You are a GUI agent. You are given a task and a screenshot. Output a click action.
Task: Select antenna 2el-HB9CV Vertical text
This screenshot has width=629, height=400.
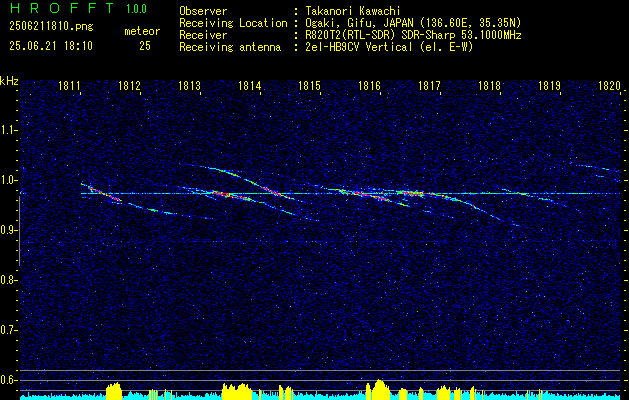(x=389, y=47)
